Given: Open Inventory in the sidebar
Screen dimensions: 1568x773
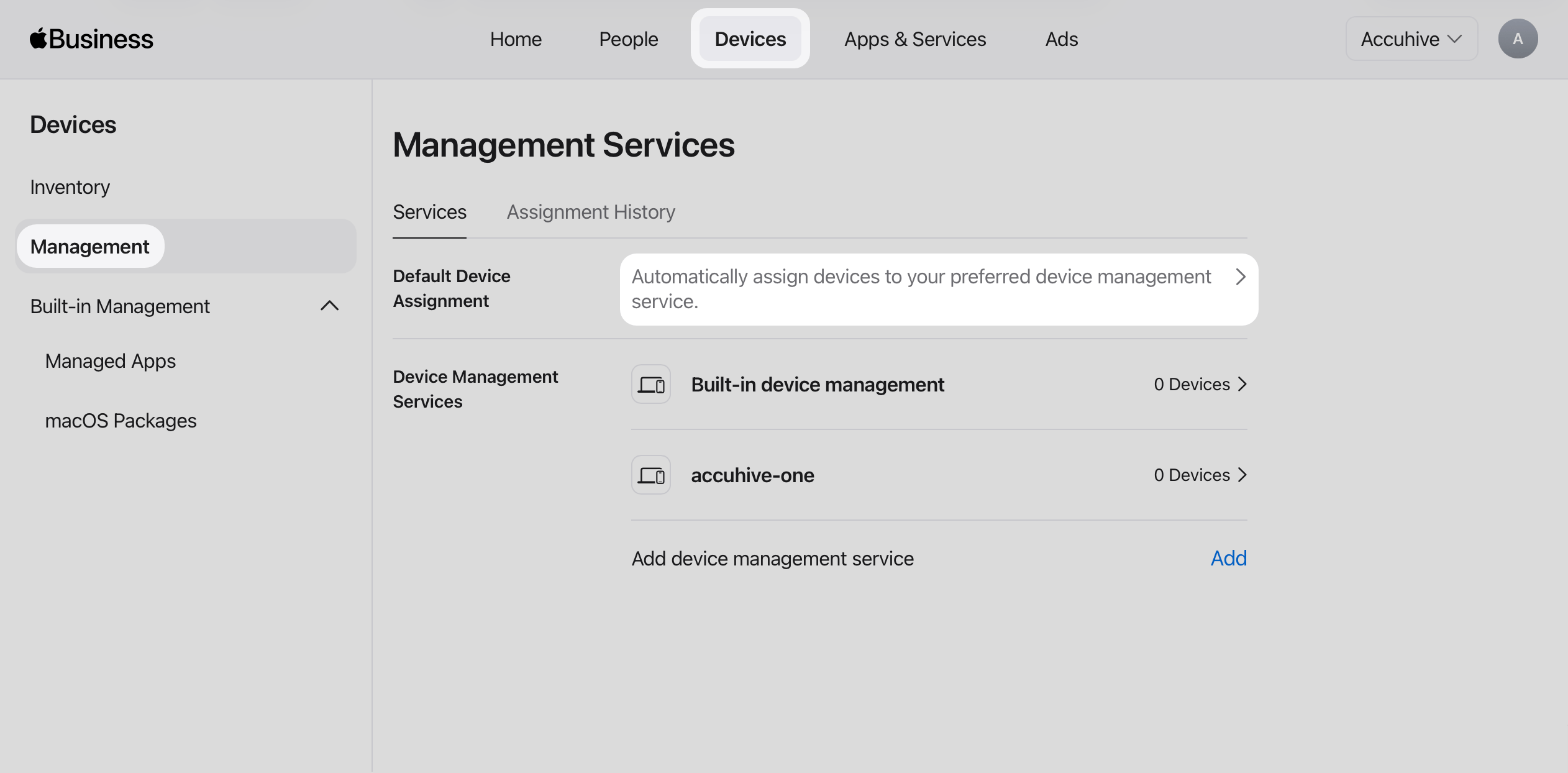Looking at the screenshot, I should (70, 187).
